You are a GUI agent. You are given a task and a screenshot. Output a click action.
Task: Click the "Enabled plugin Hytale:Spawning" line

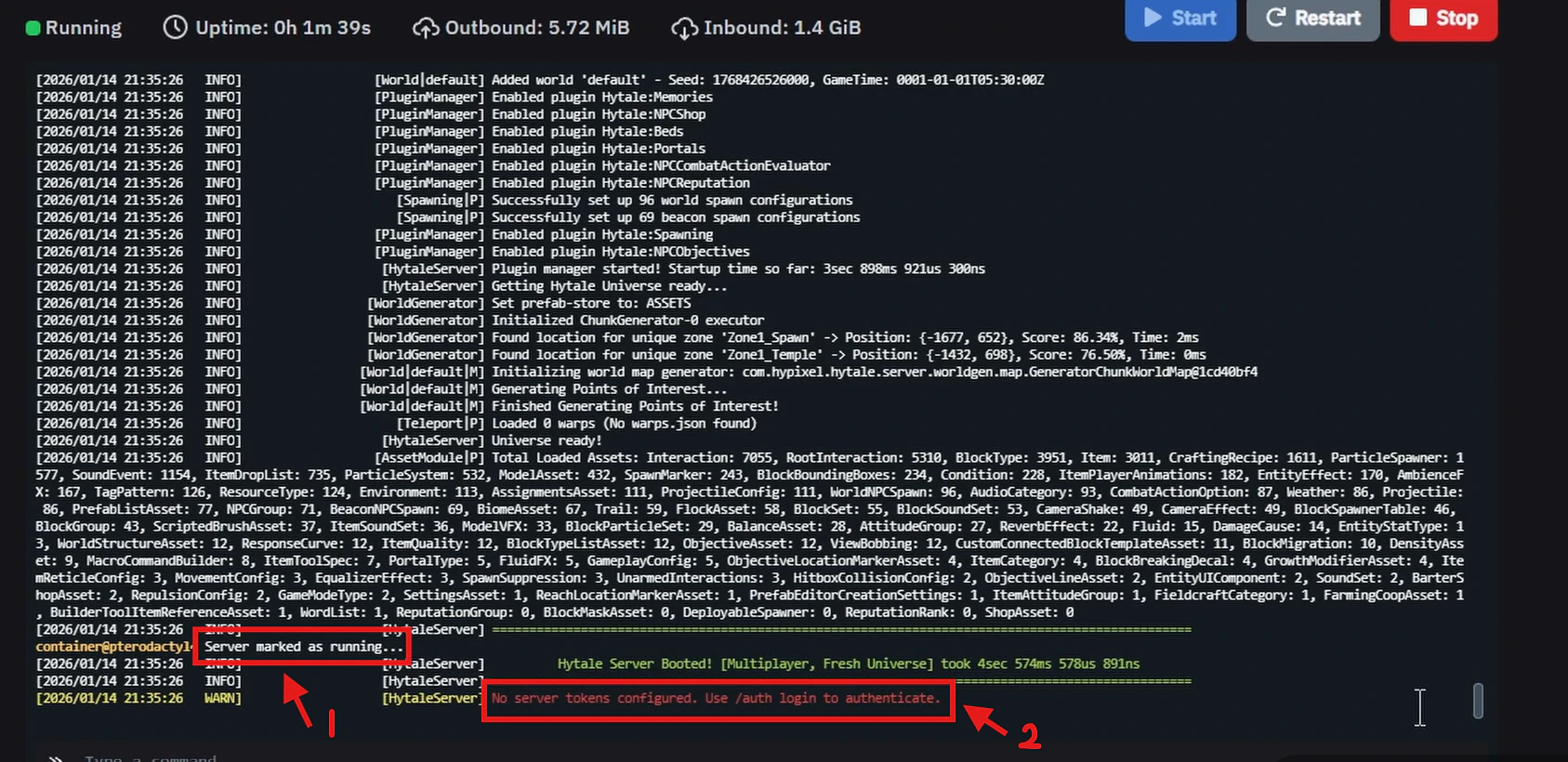tap(602, 235)
